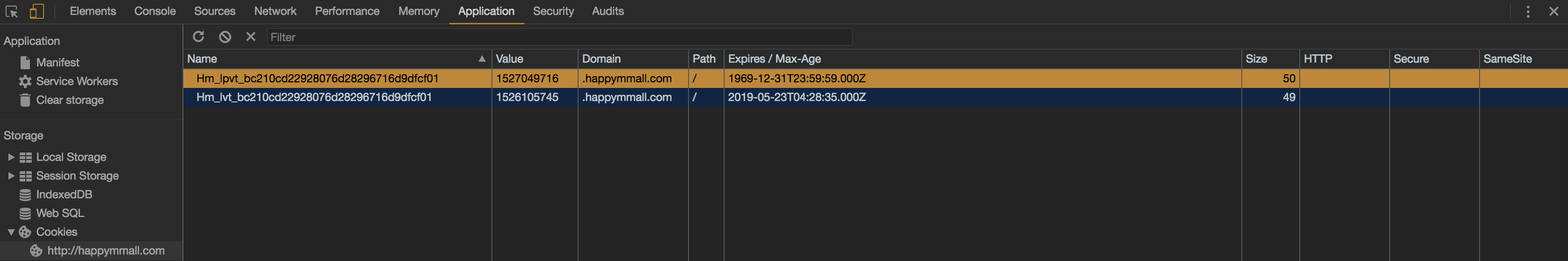The width and height of the screenshot is (1568, 261).
Task: Switch to the Network tab
Action: coord(275,12)
